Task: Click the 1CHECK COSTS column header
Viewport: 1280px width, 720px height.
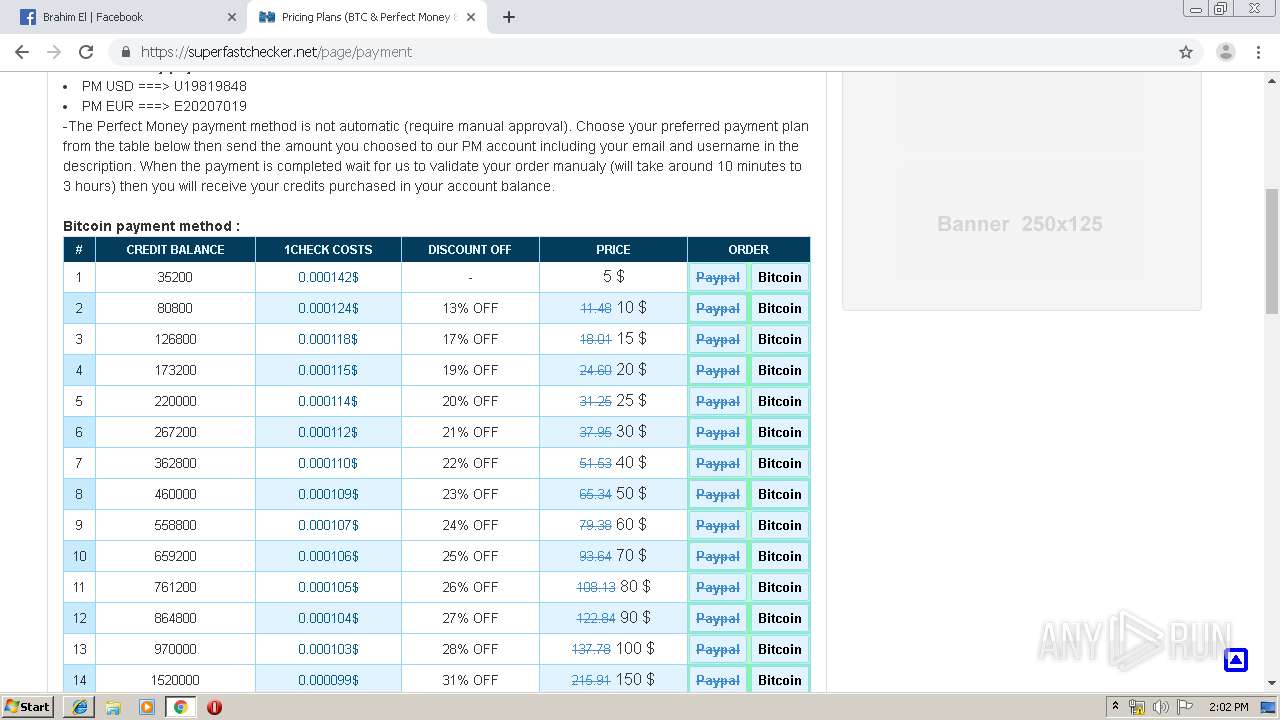Action: click(x=328, y=249)
